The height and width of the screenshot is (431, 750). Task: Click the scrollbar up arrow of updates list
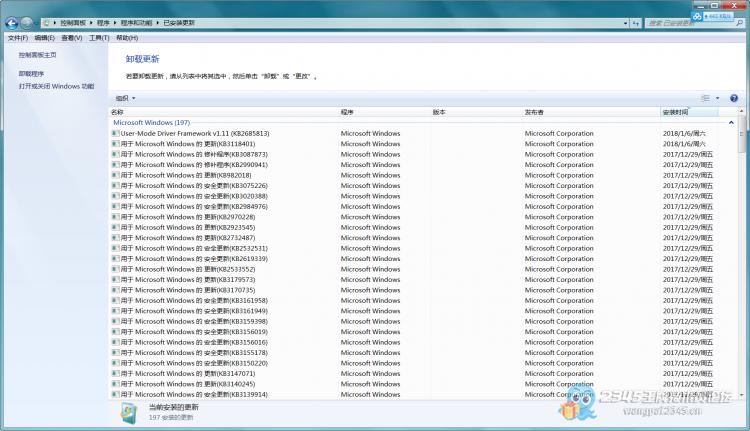coord(741,111)
